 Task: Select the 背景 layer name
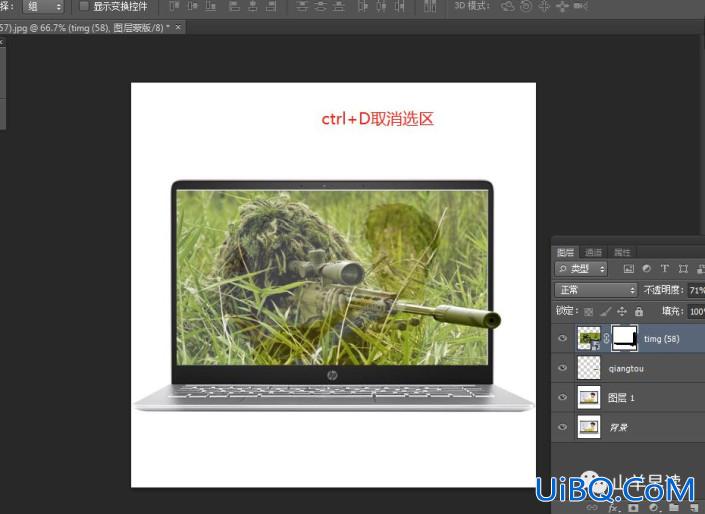(618, 428)
